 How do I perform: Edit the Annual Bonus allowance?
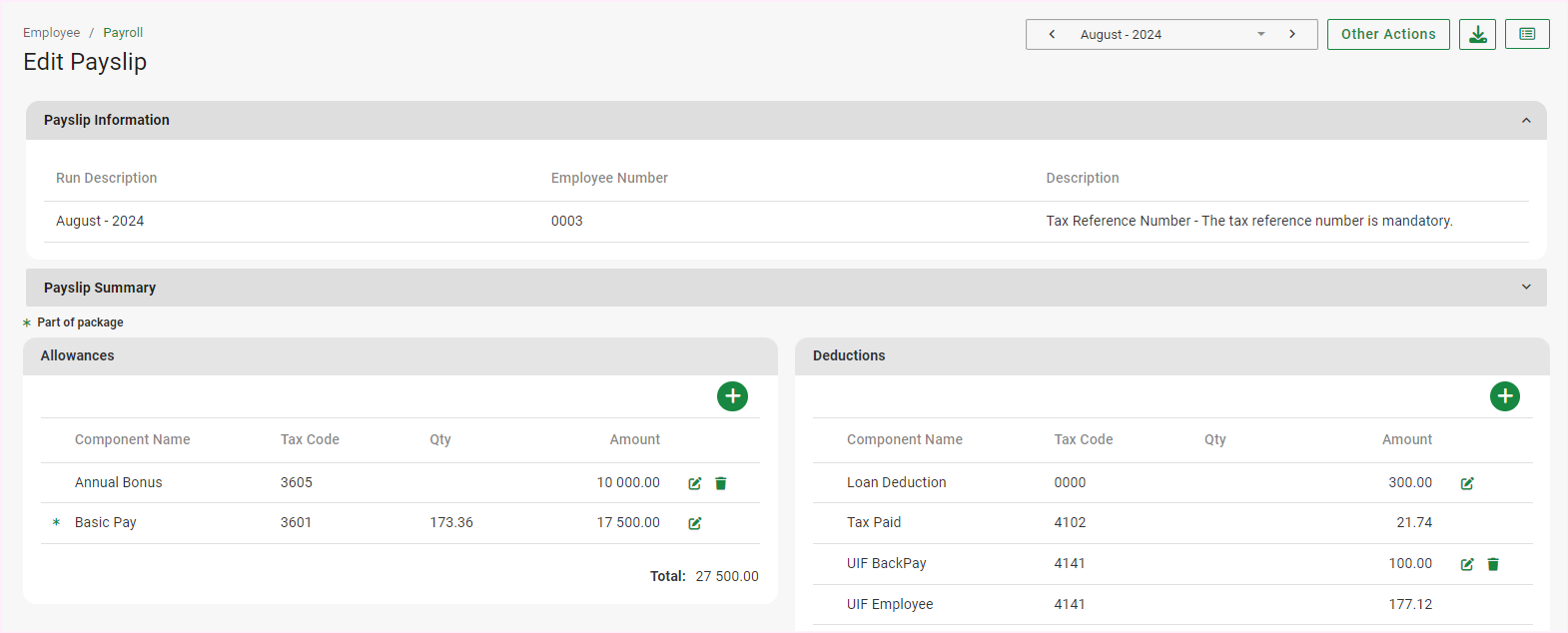695,483
